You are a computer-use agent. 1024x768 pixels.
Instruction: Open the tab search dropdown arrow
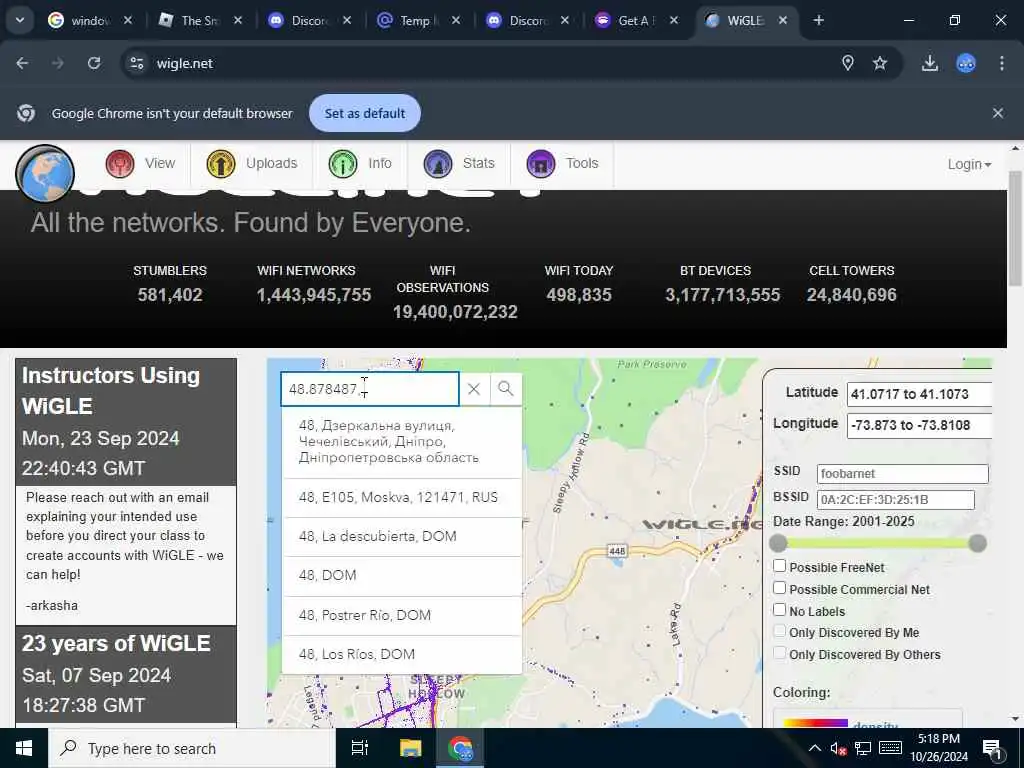tap(20, 20)
